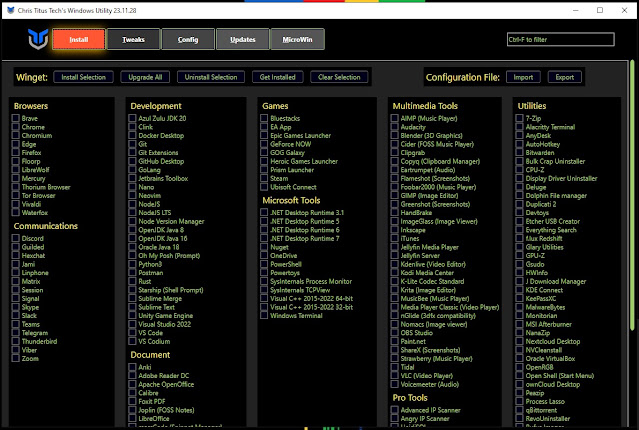Select the VLC (Video Player) checkbox
Viewport: 639px width, 430px height.
click(x=395, y=375)
